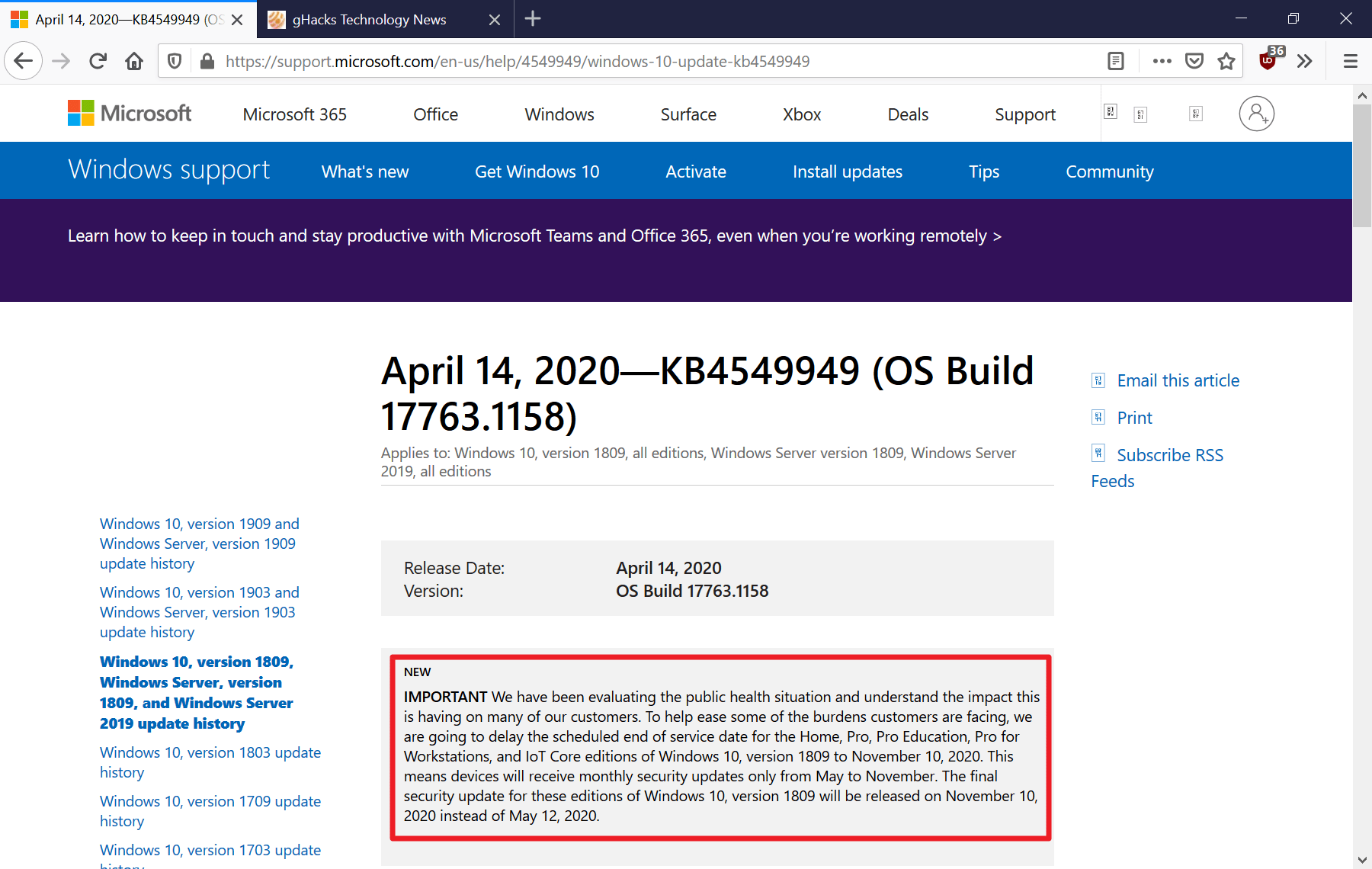Open the Deals nav item

(x=908, y=114)
